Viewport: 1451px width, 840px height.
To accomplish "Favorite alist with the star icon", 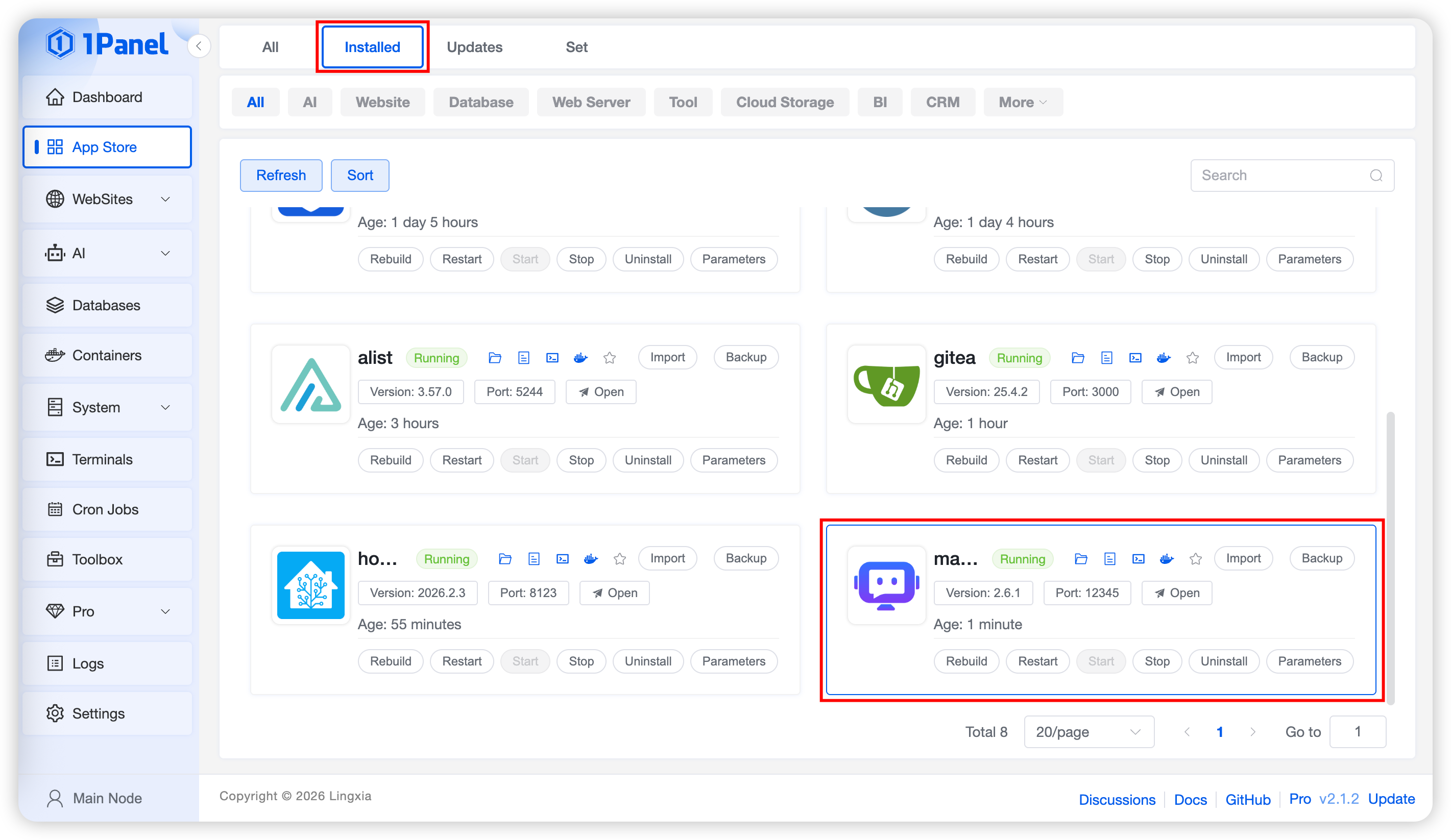I will point(609,358).
